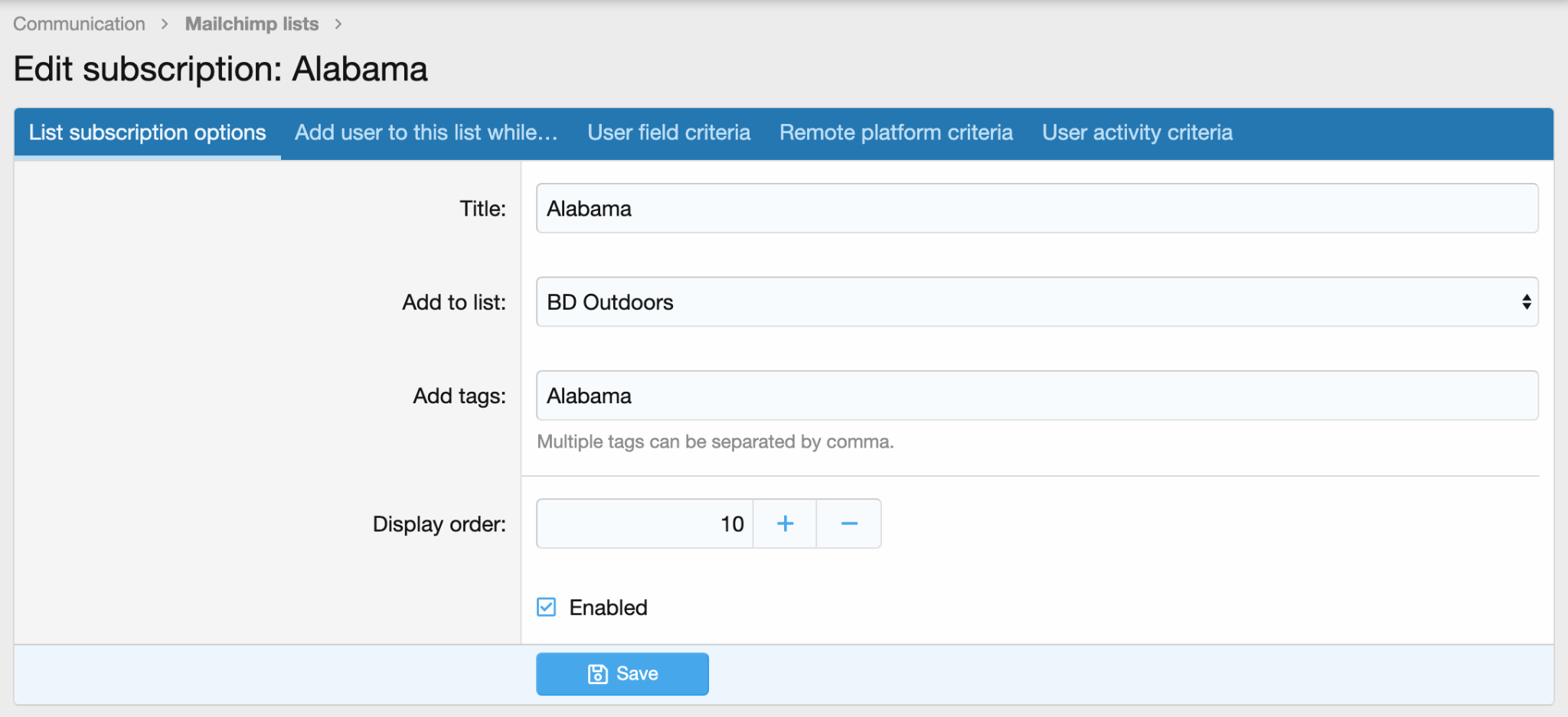Open Mailchimp lists breadcrumb link
Viewport: 1568px width, 717px height.
(252, 24)
